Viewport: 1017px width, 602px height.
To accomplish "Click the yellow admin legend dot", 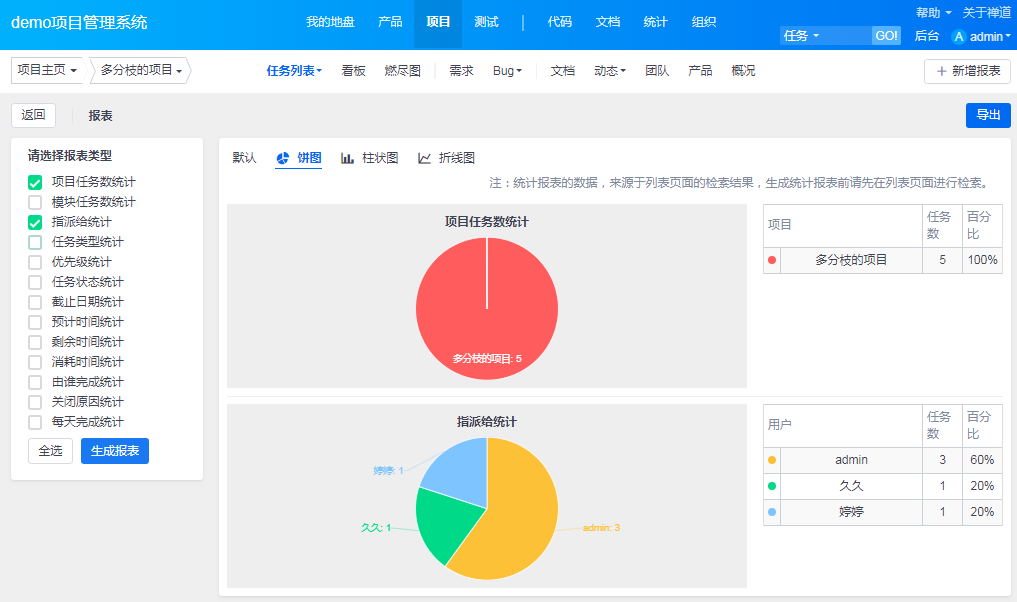I will coord(772,460).
